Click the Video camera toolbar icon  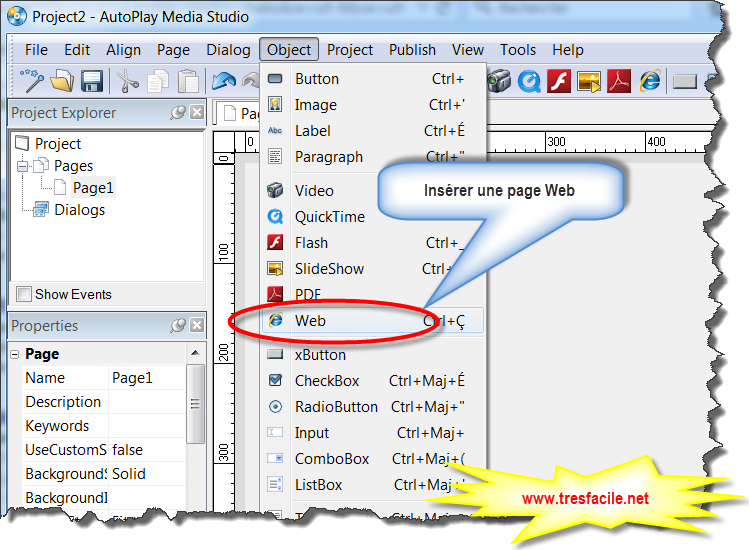[500, 81]
